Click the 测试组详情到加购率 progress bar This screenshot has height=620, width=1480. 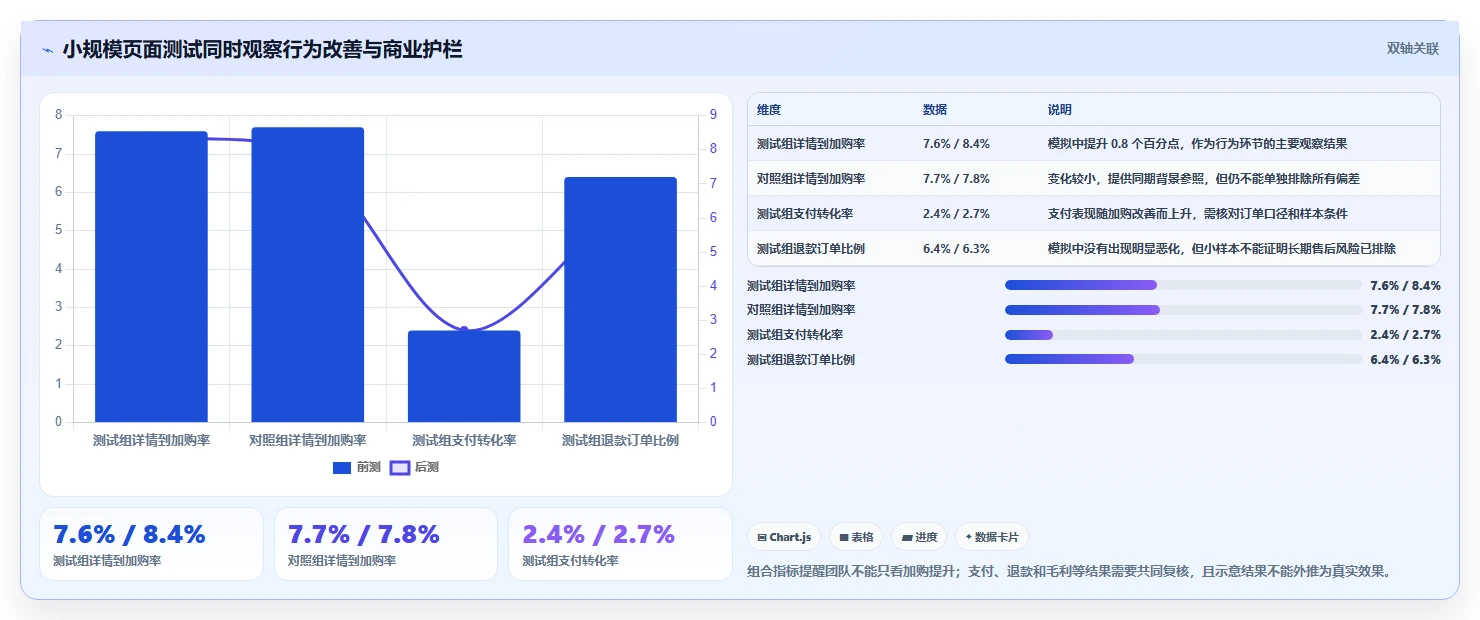[x=1183, y=286]
